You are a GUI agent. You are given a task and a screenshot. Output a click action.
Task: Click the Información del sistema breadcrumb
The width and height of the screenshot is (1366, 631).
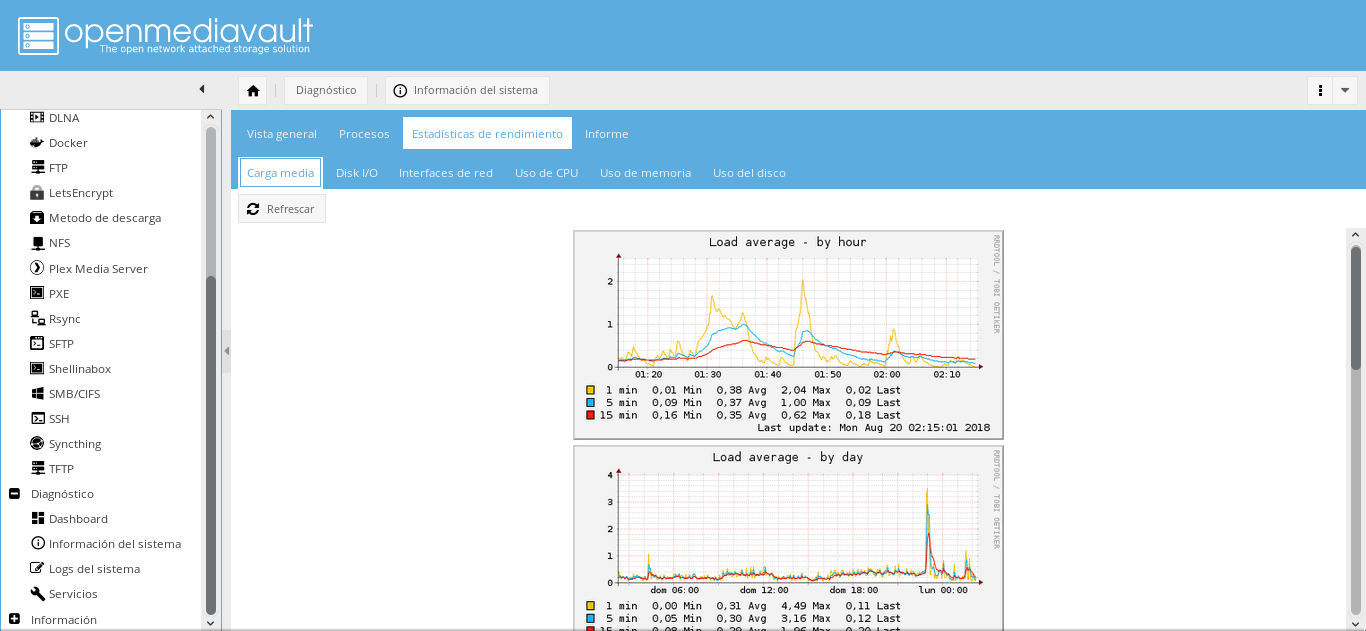coord(467,90)
